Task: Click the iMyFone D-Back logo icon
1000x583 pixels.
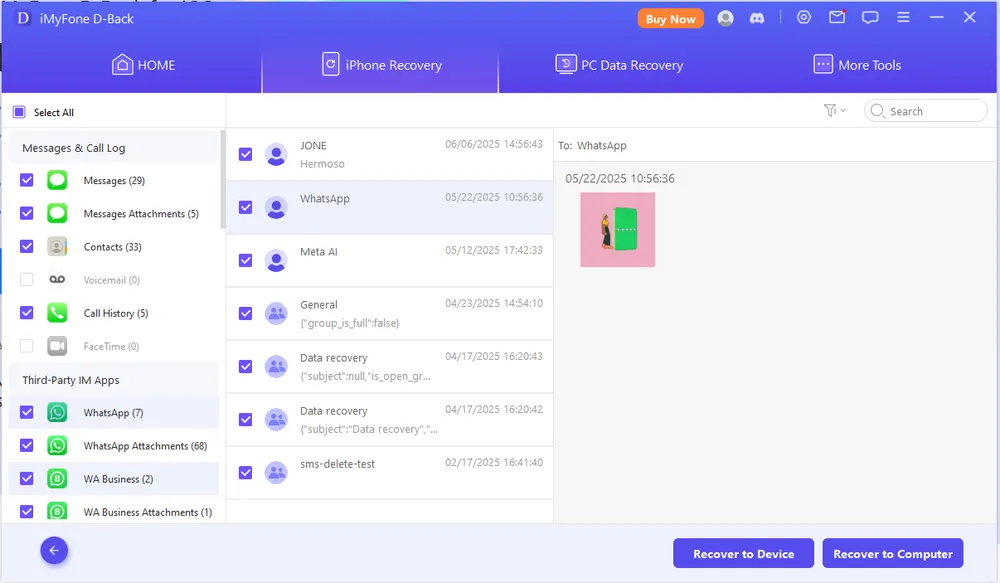Action: 23,18
